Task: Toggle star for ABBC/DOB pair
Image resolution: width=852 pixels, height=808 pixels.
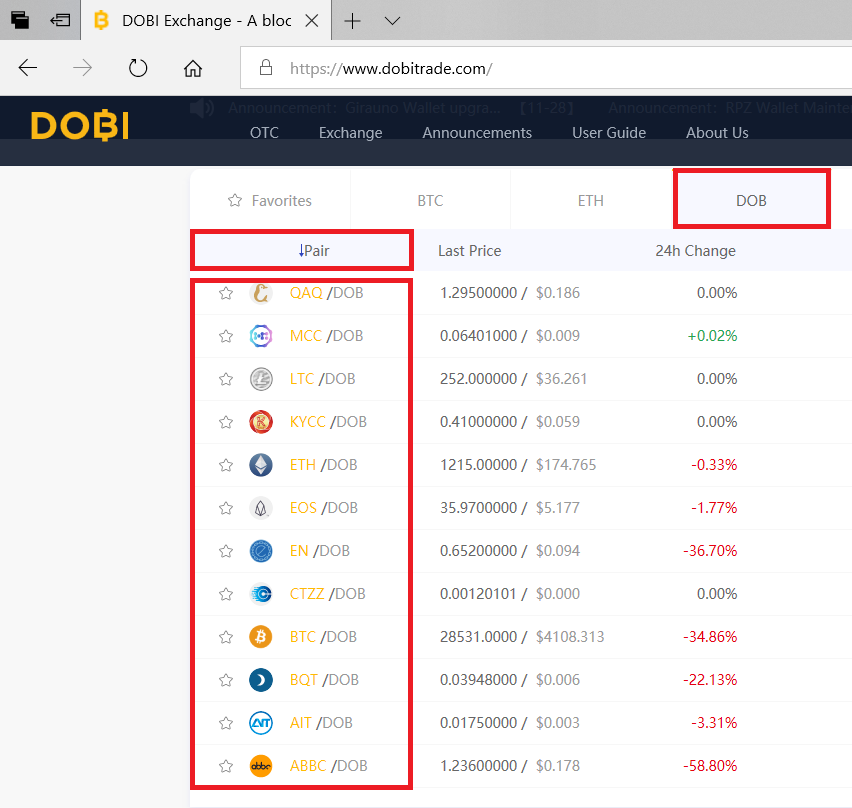Action: (226, 767)
